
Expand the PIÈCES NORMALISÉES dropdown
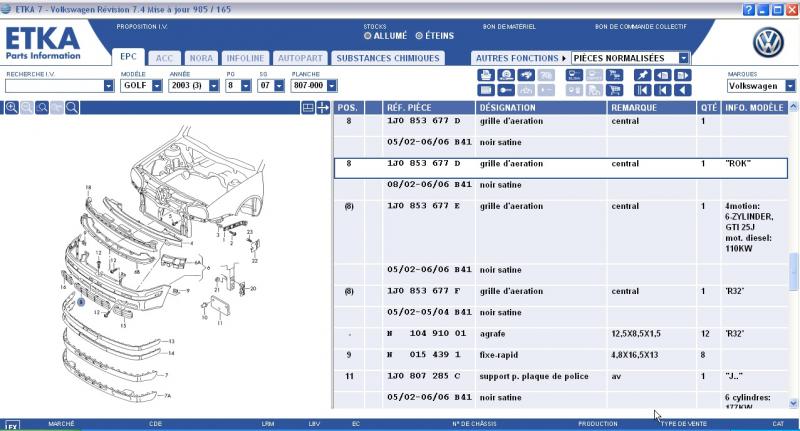point(684,58)
